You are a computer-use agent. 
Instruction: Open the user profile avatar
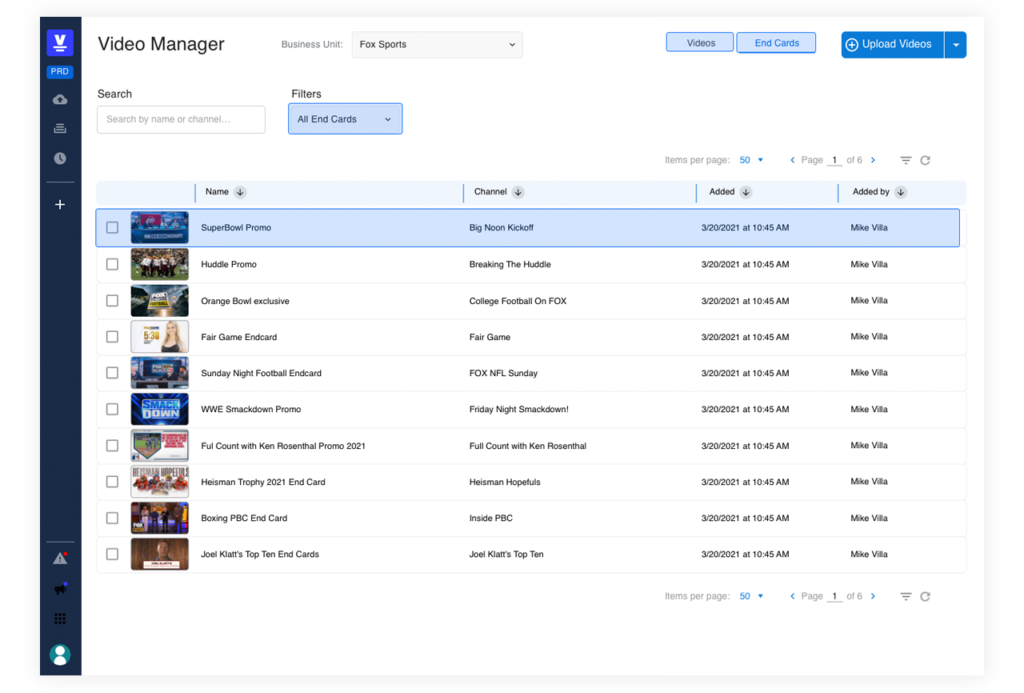(60, 655)
